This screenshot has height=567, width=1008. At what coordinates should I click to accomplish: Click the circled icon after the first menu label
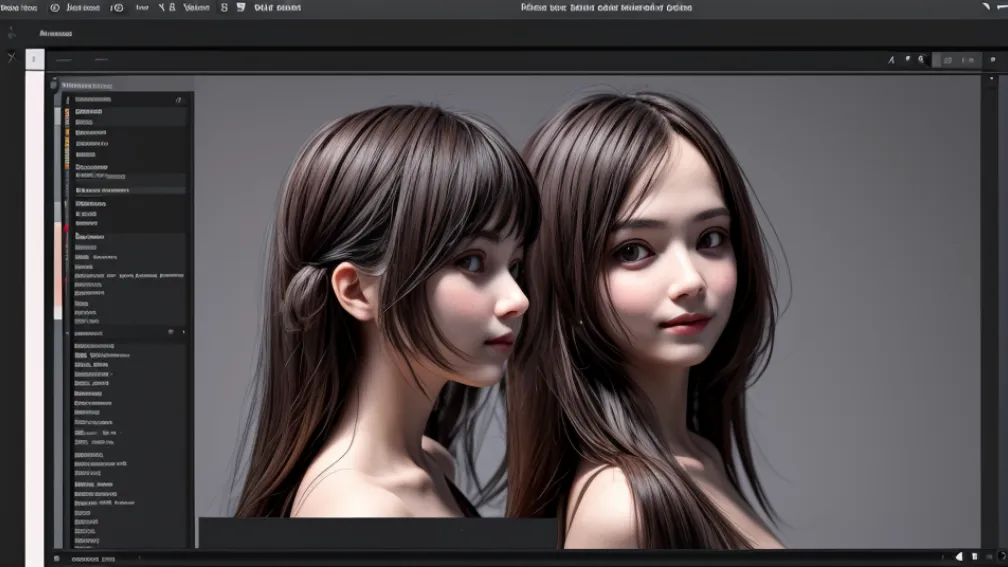click(55, 8)
